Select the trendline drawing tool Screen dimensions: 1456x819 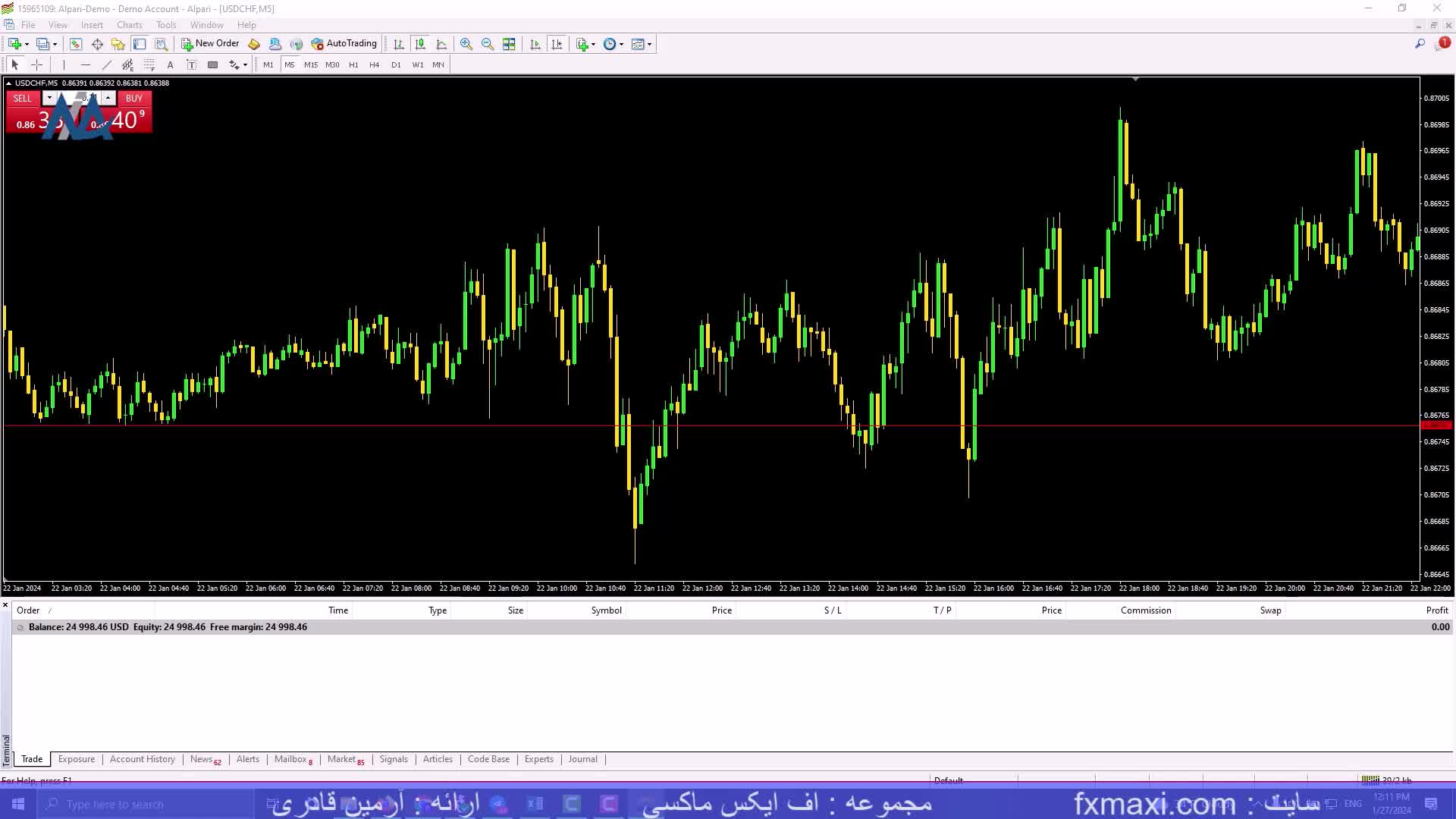(106, 65)
